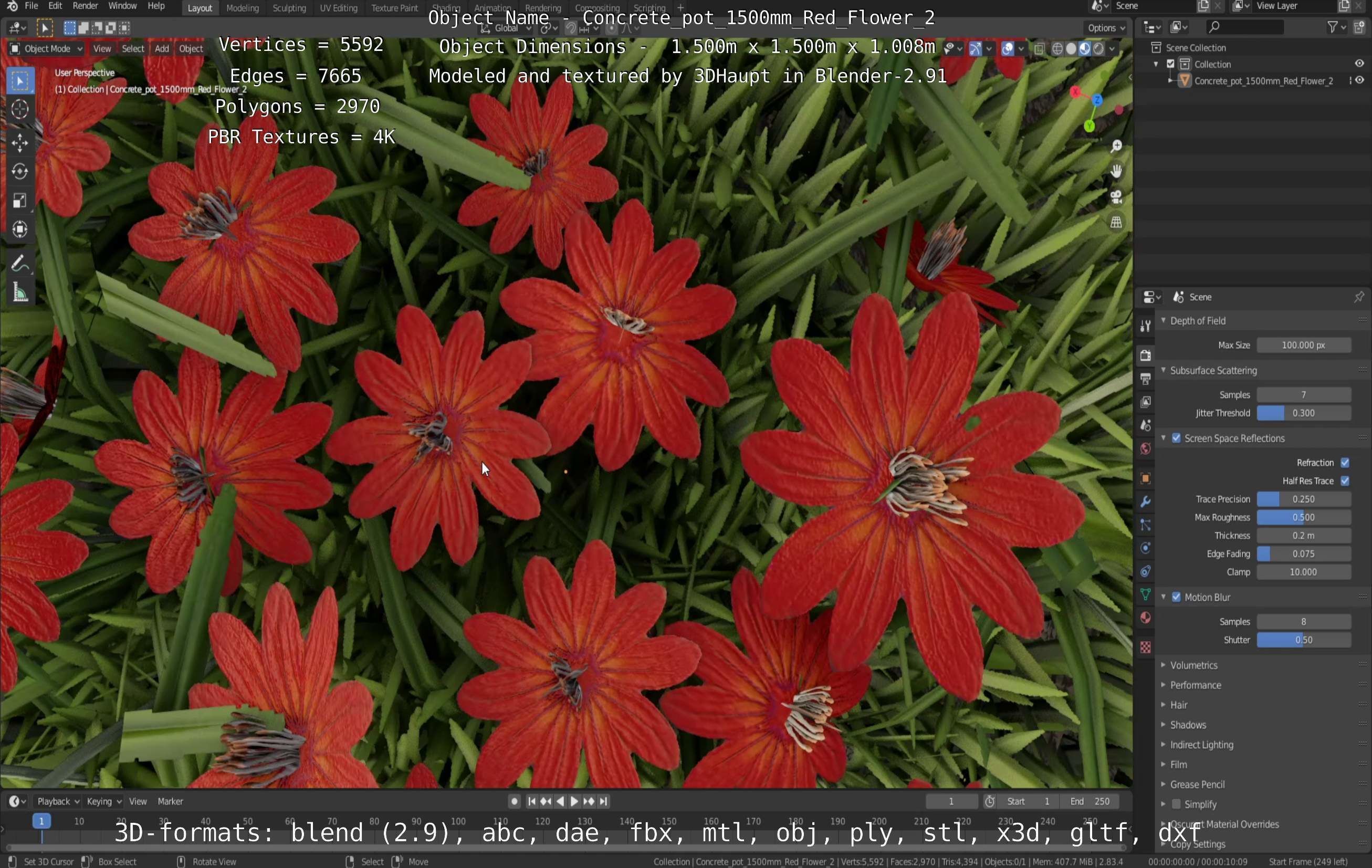
Task: Enable the Simplify checkbox
Action: (x=1176, y=804)
